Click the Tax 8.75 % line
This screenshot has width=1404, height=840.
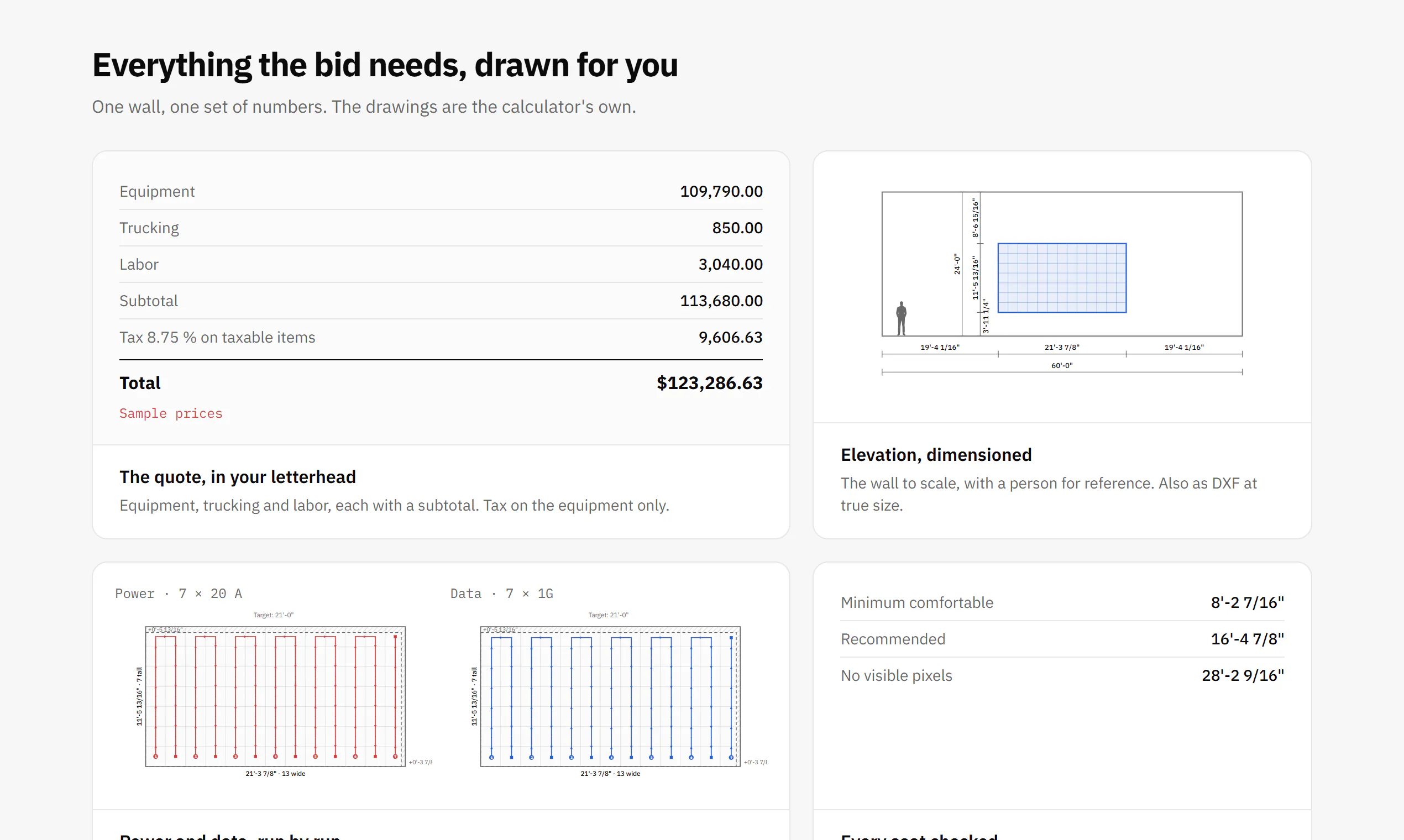pos(441,337)
